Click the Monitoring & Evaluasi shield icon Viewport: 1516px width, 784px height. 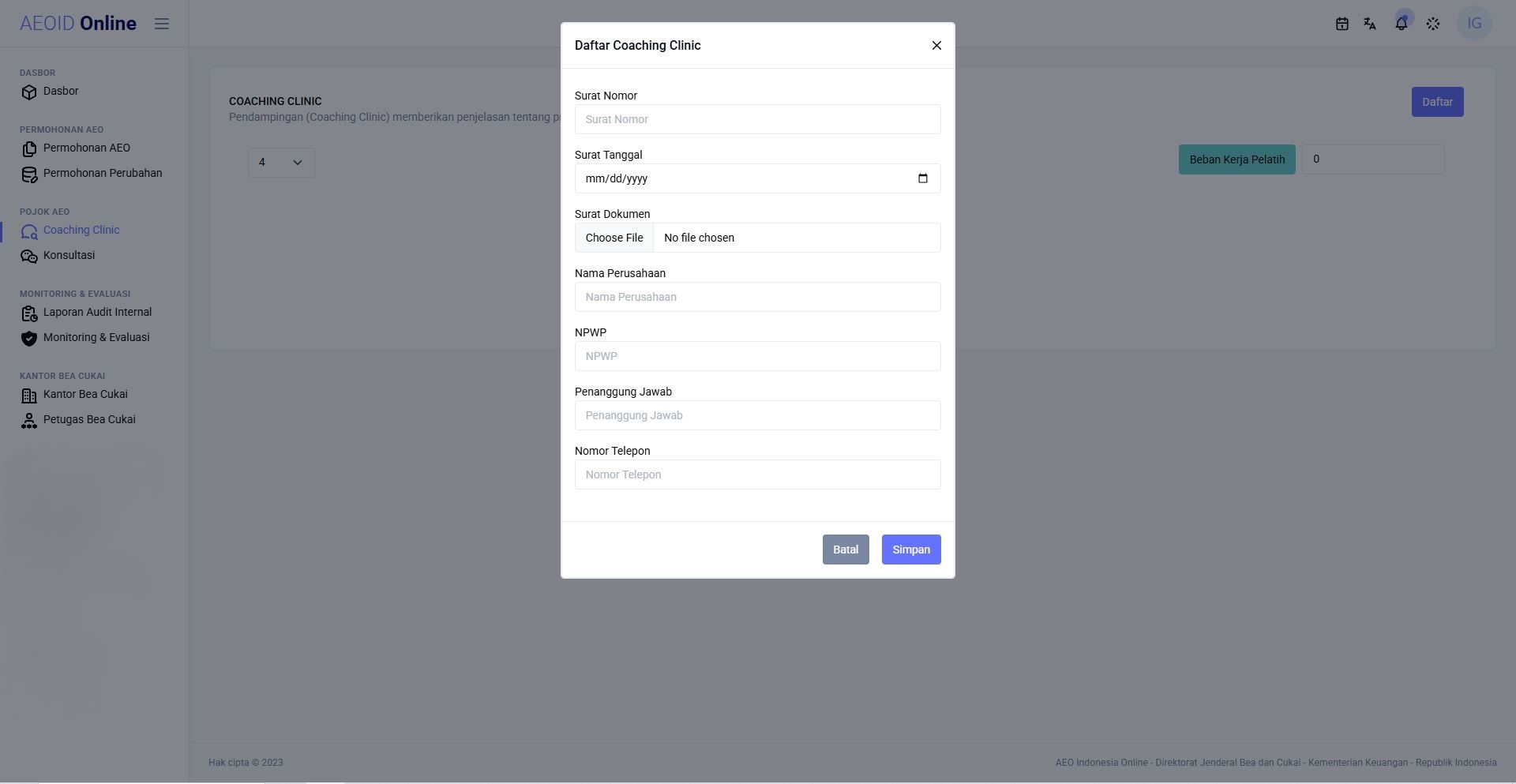(x=29, y=339)
